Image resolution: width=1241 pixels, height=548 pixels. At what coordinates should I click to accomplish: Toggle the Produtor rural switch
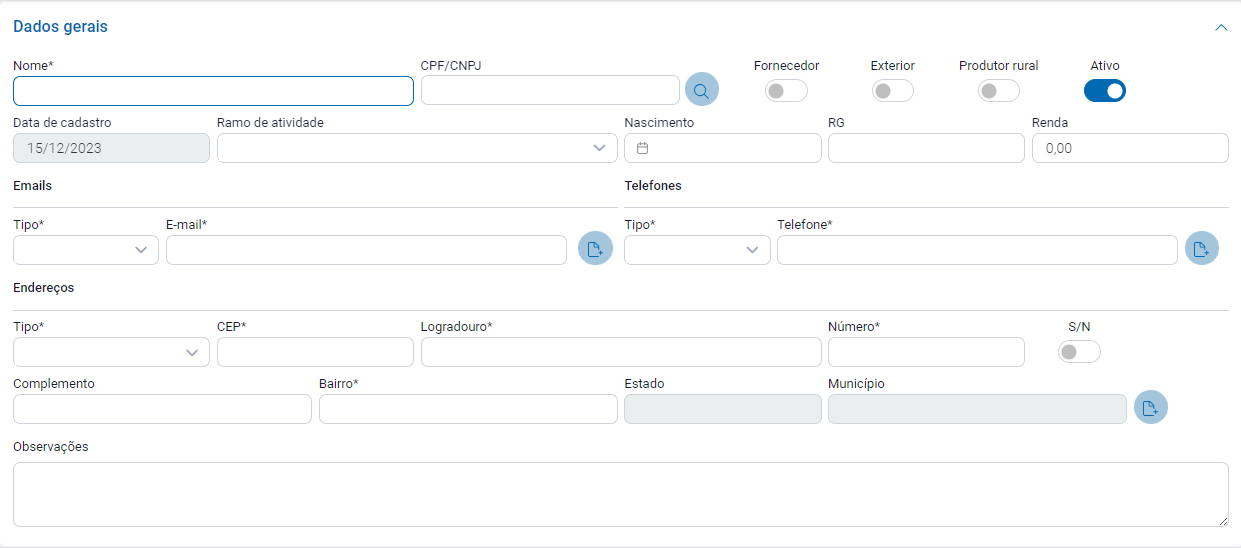click(998, 91)
